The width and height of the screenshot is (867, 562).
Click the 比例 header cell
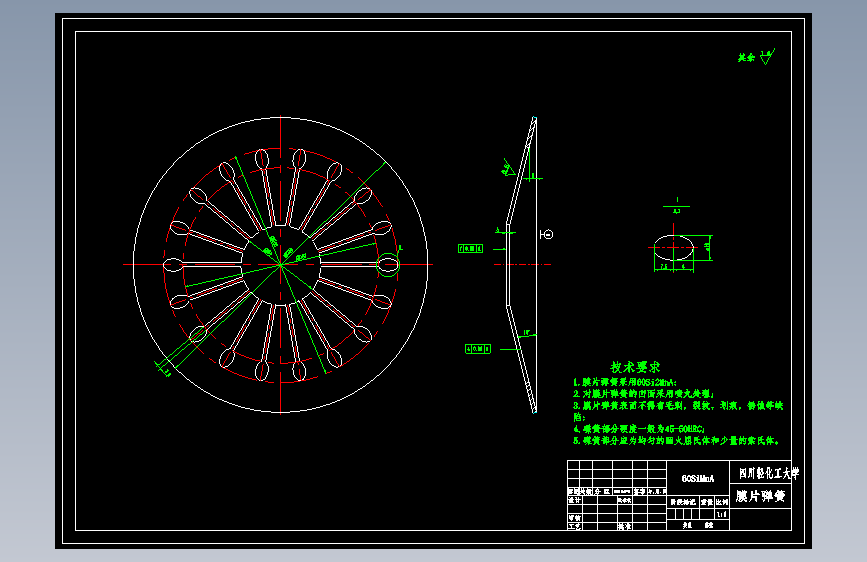(722, 502)
